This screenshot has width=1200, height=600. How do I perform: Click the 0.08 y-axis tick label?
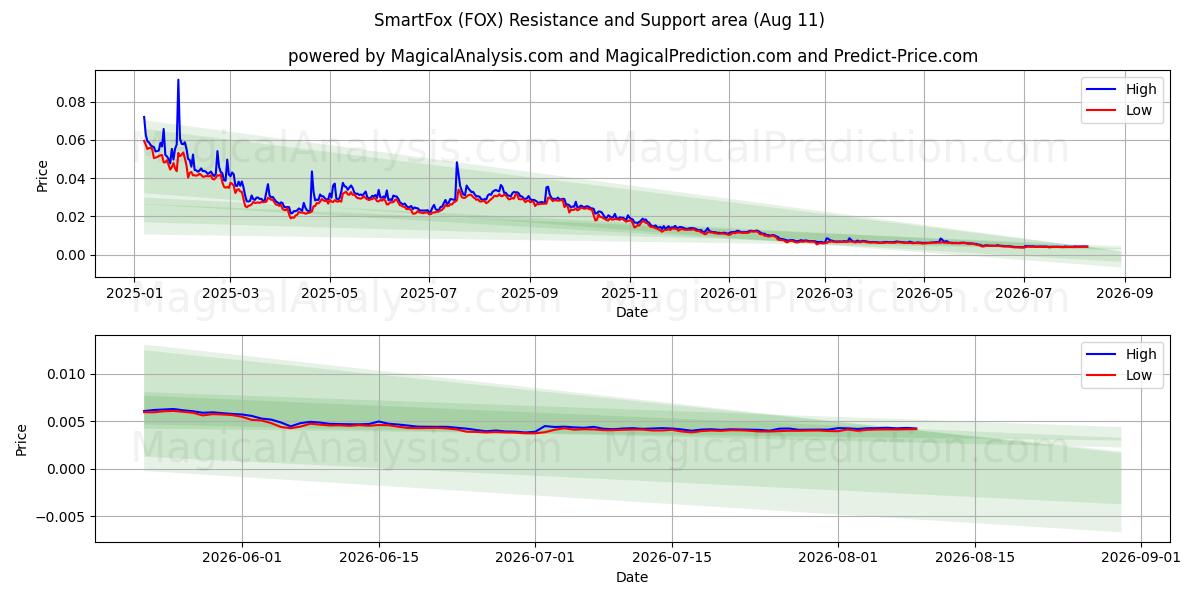coord(71,102)
